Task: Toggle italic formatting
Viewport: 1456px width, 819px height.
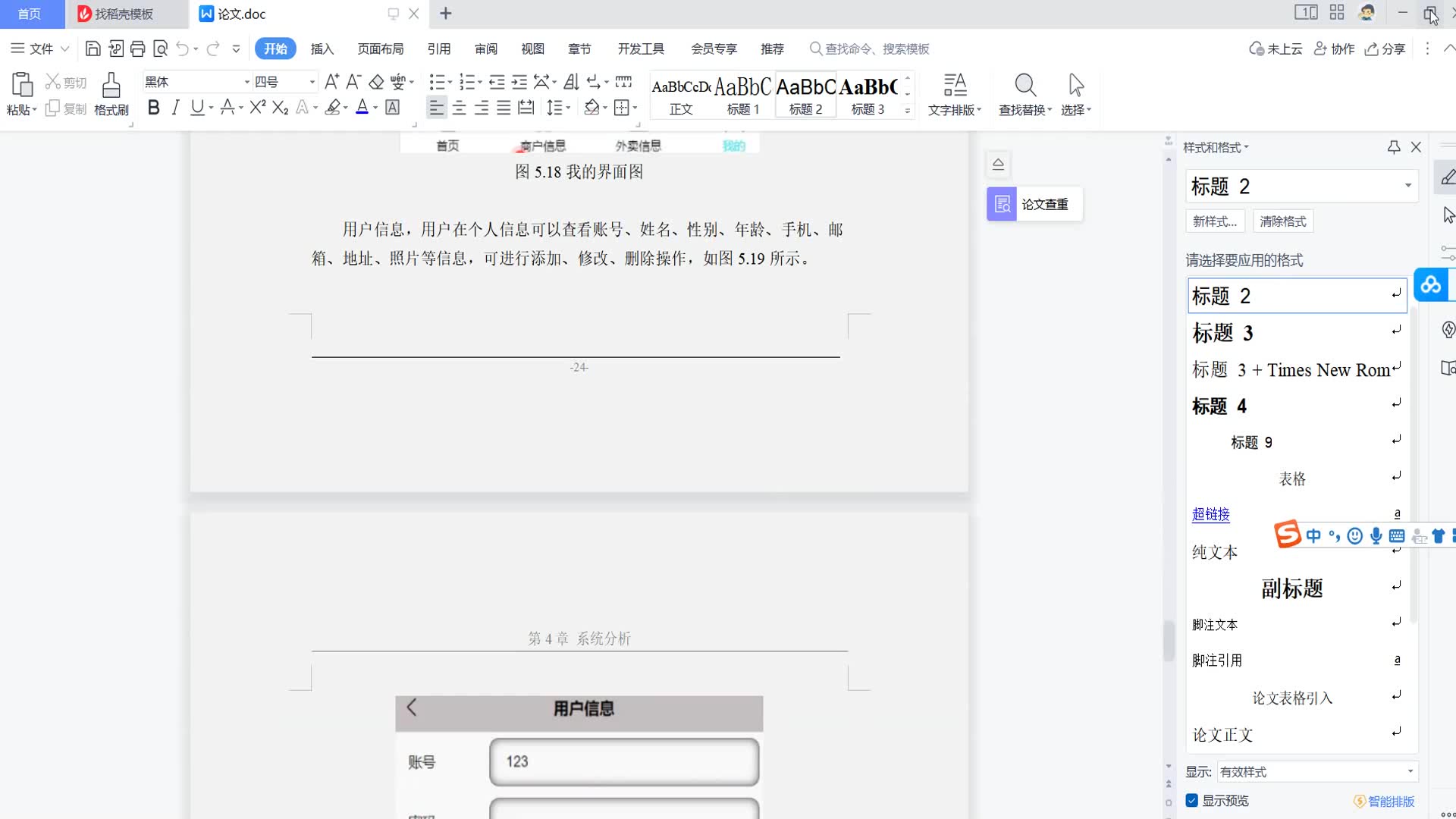Action: coord(175,108)
